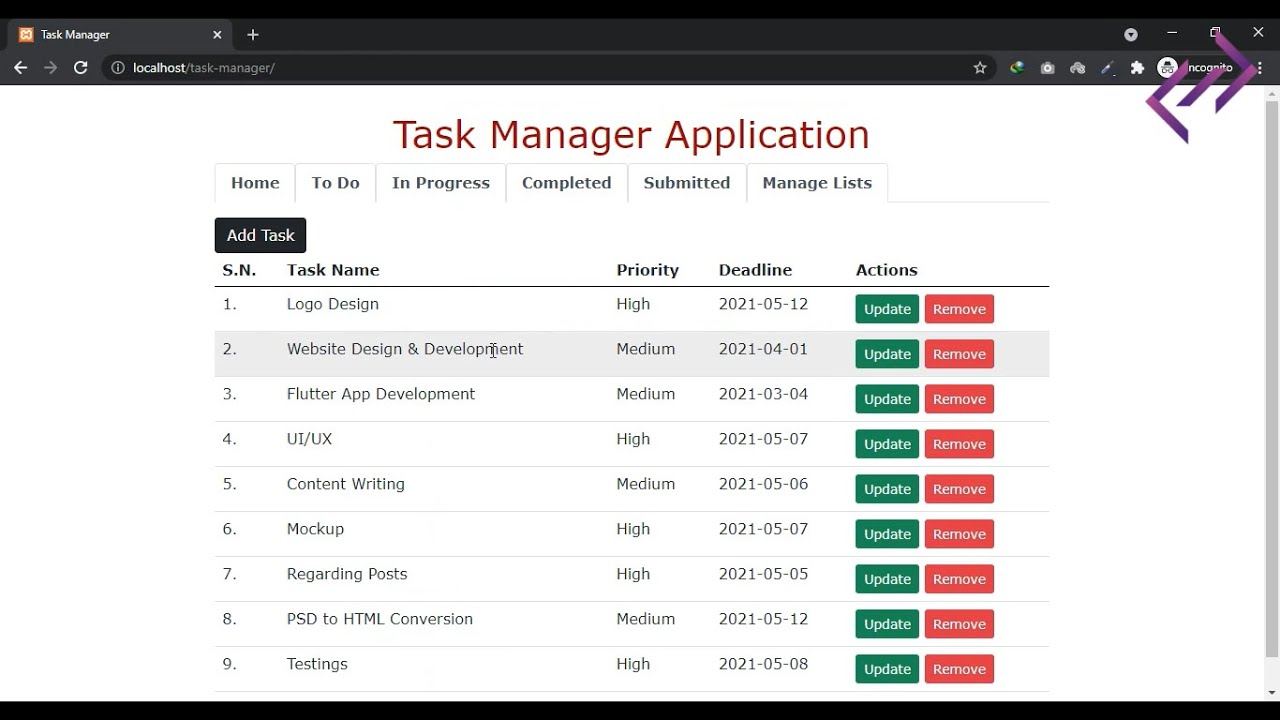Click the Task Manager Application heading

click(x=631, y=135)
